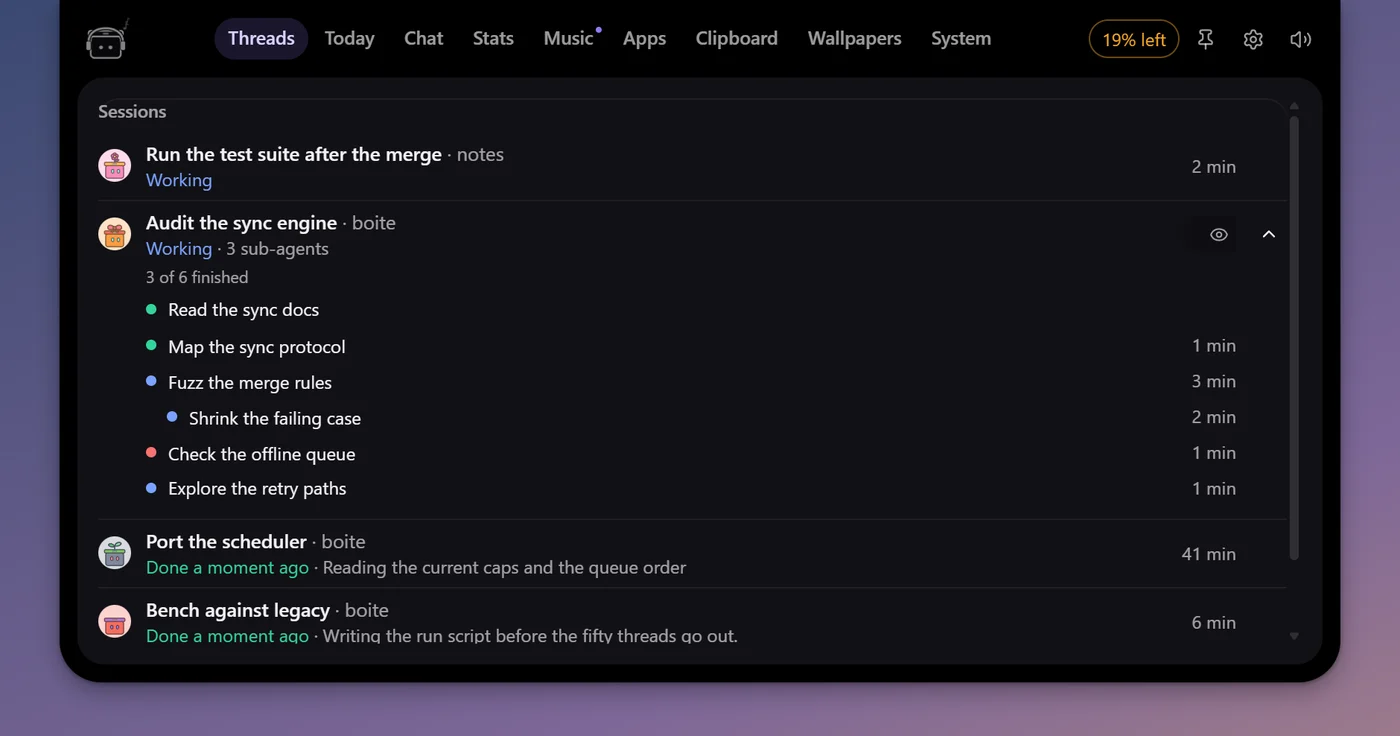Click the scroll down arrow of sessions list
Image resolution: width=1400 pixels, height=736 pixels.
click(x=1294, y=636)
